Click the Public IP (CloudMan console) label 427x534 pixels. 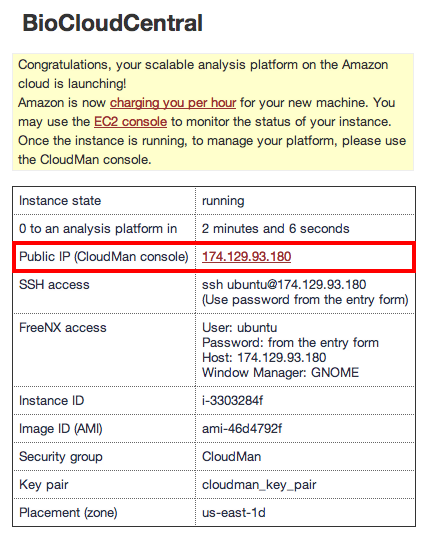pos(104,256)
